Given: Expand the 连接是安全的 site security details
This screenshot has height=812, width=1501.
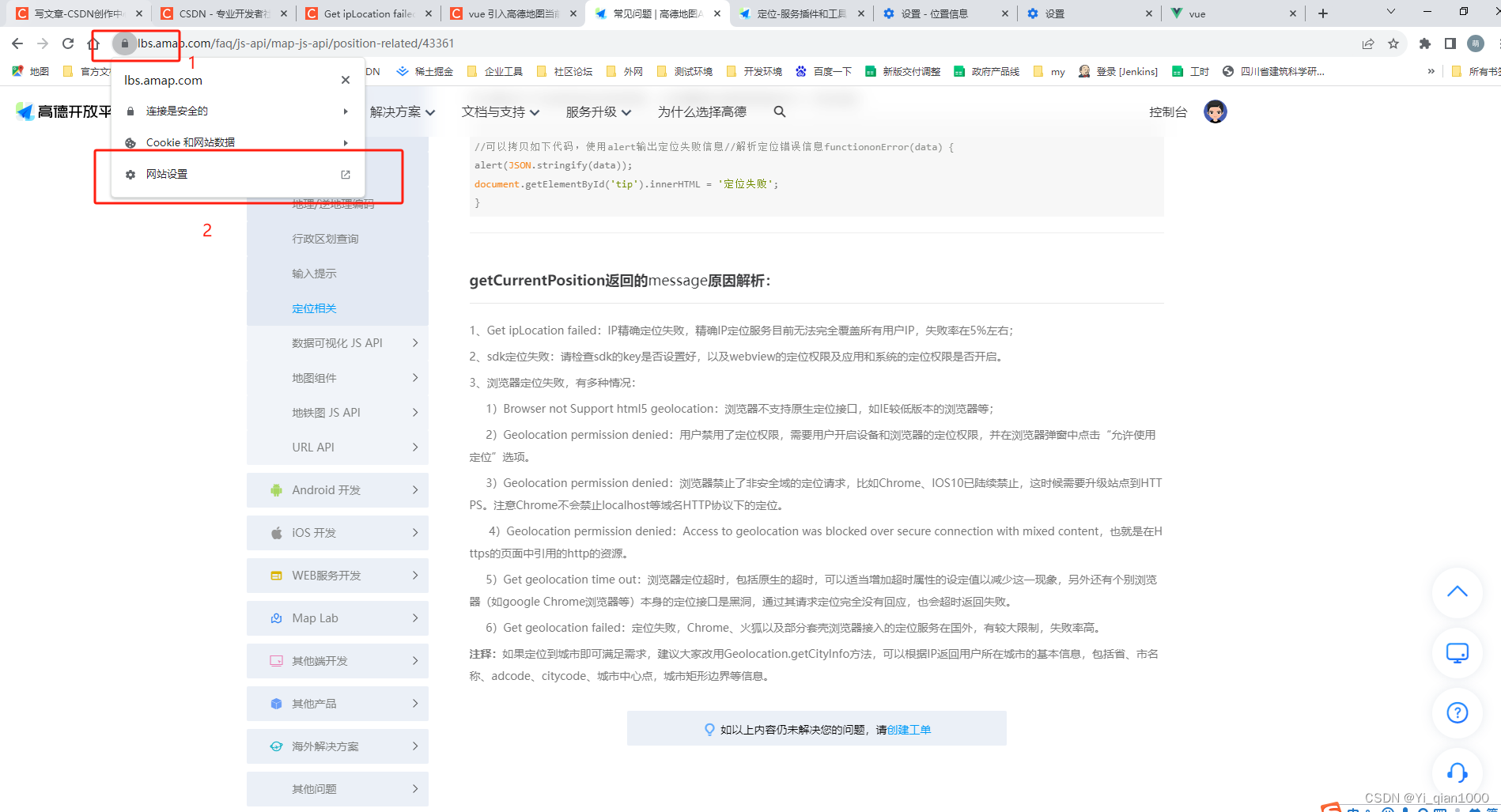Looking at the screenshot, I should tap(237, 111).
